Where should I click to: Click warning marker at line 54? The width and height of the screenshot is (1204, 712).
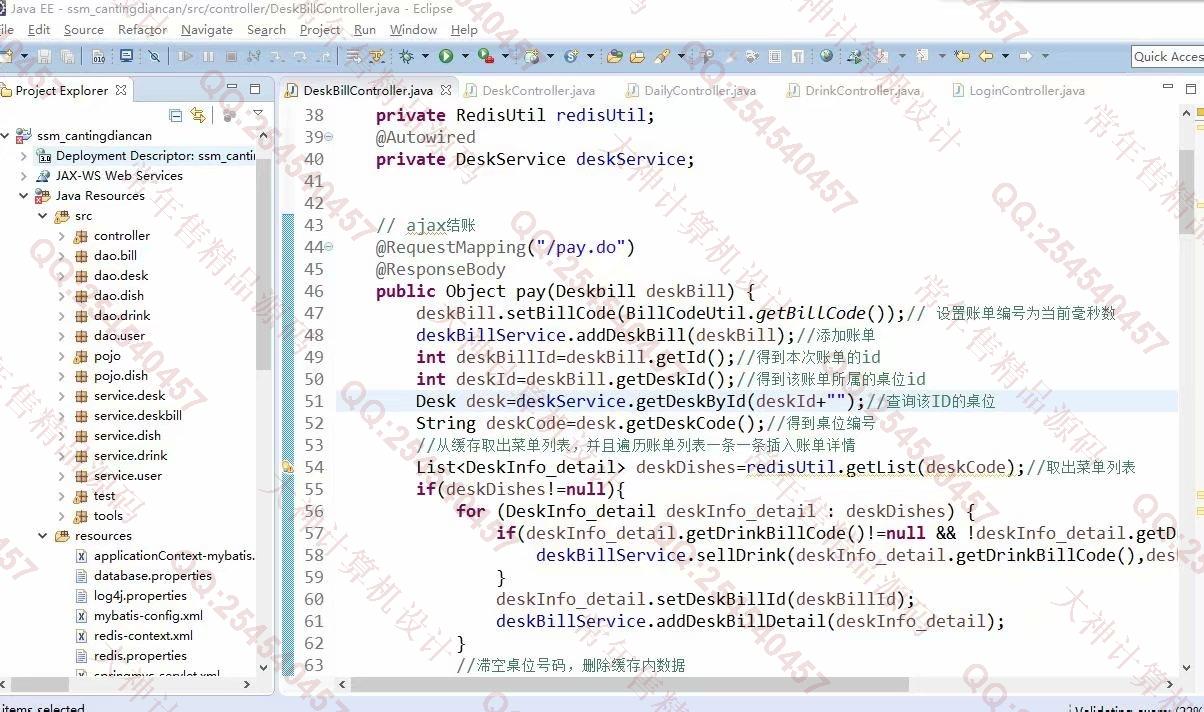288,467
